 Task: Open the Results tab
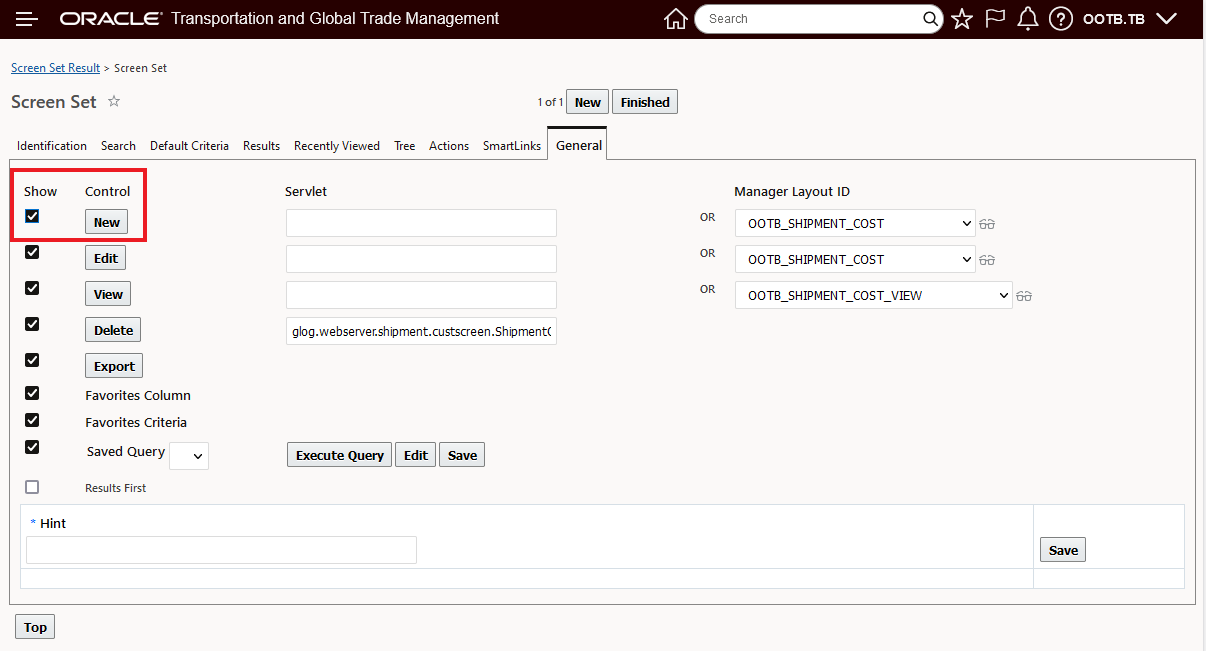pos(261,146)
